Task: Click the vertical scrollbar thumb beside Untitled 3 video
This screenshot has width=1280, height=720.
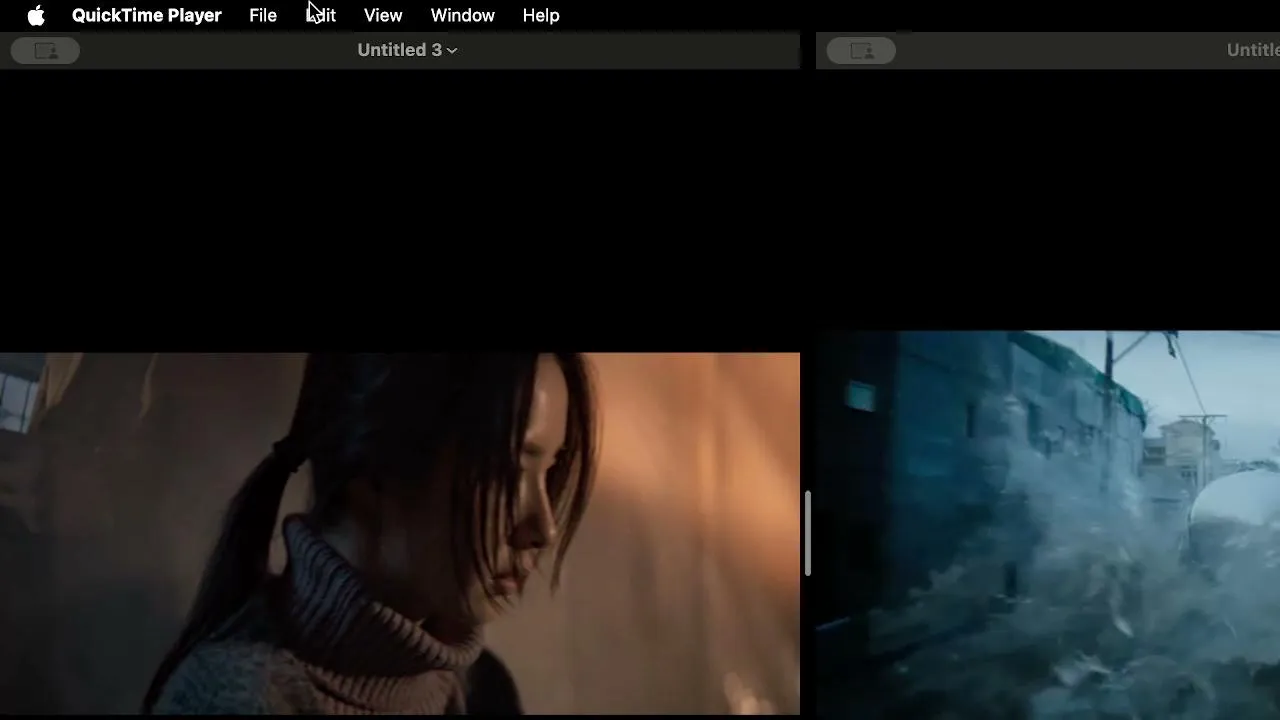Action: [x=807, y=533]
